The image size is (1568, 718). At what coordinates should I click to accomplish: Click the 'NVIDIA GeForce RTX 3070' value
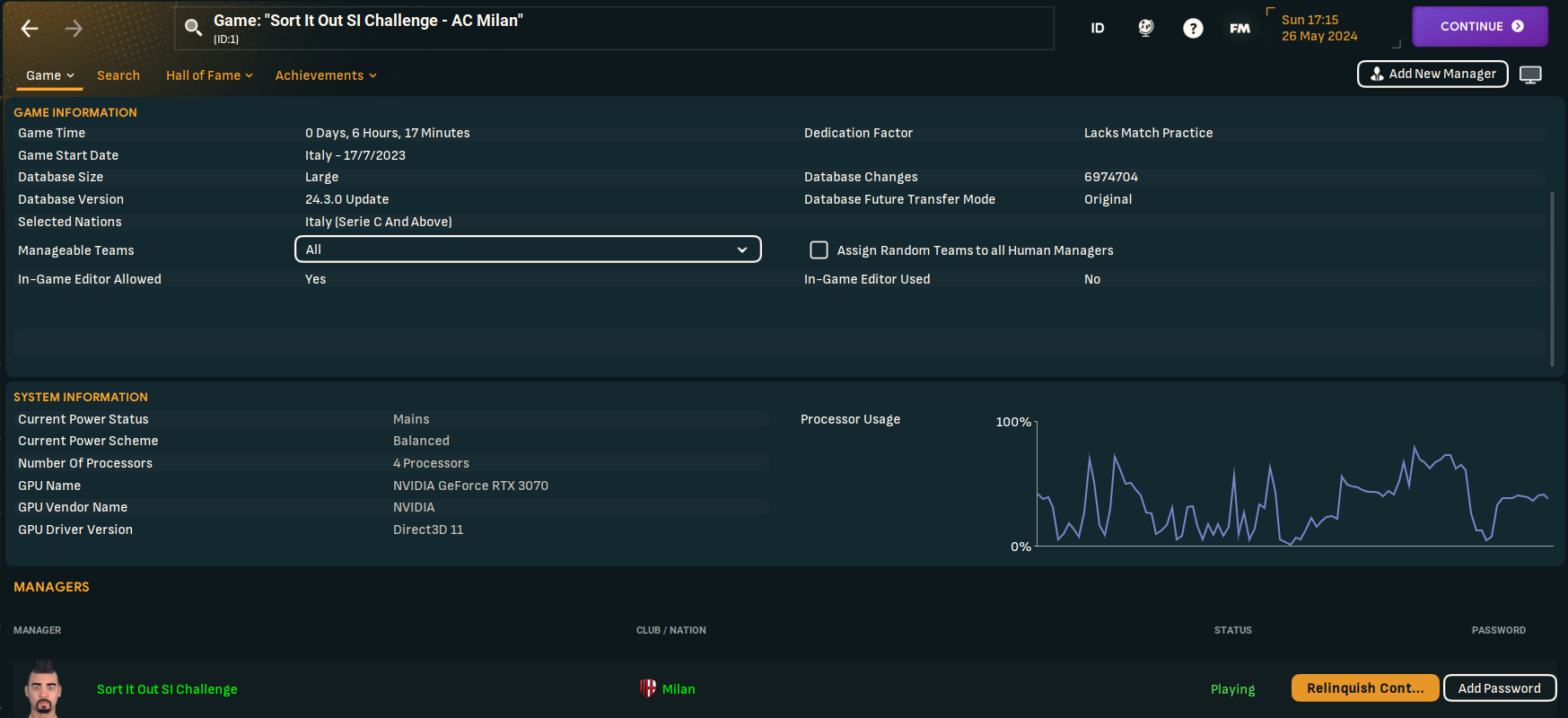pos(470,486)
